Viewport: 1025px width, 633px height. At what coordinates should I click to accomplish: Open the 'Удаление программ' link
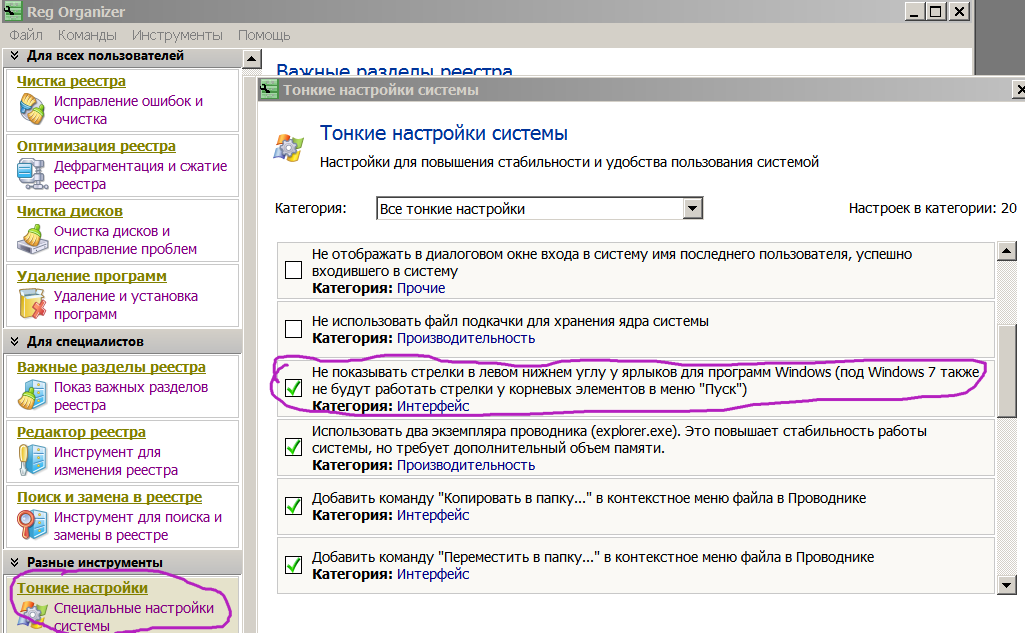coord(92,276)
